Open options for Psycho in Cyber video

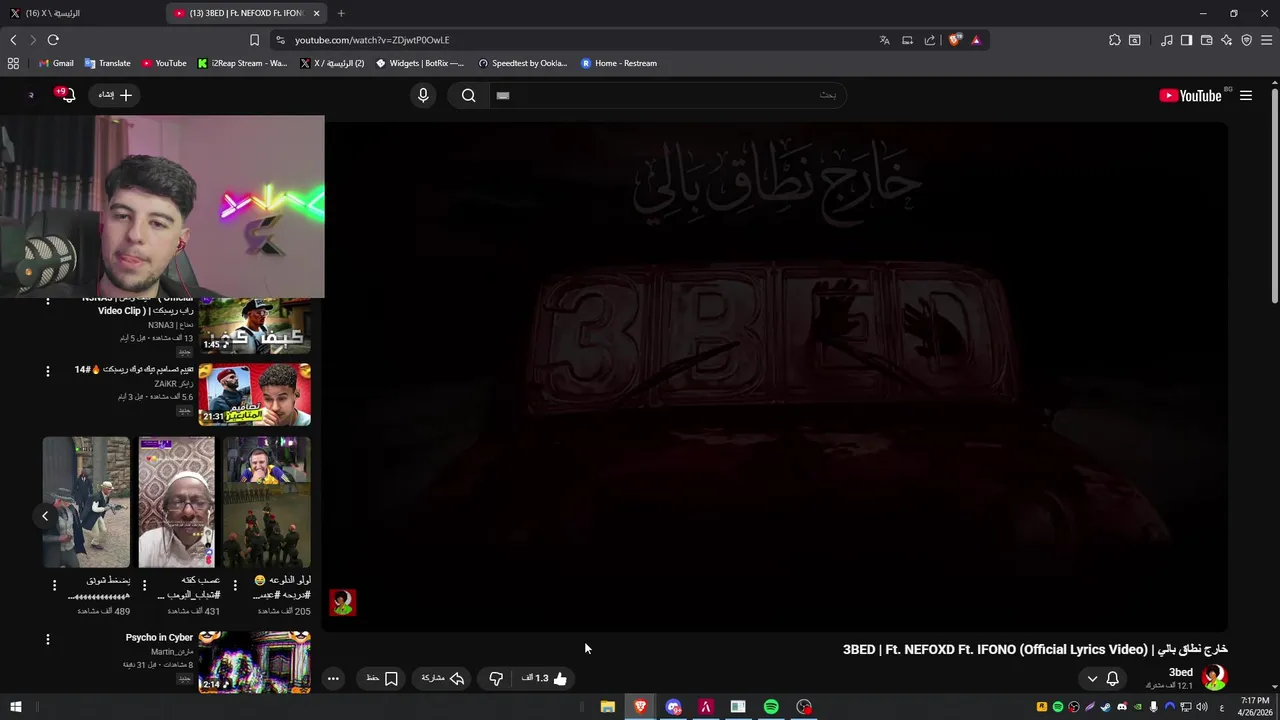click(47, 639)
